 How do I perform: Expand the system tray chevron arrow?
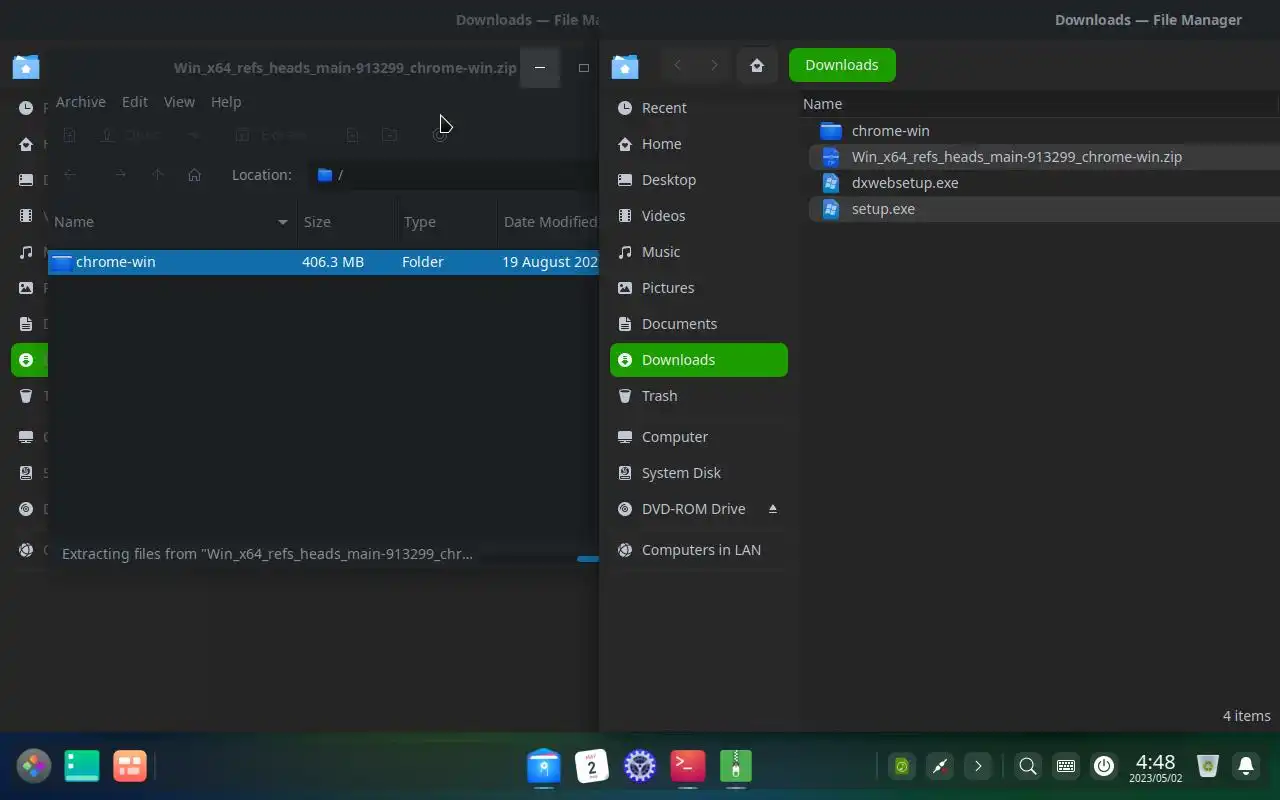(978, 767)
